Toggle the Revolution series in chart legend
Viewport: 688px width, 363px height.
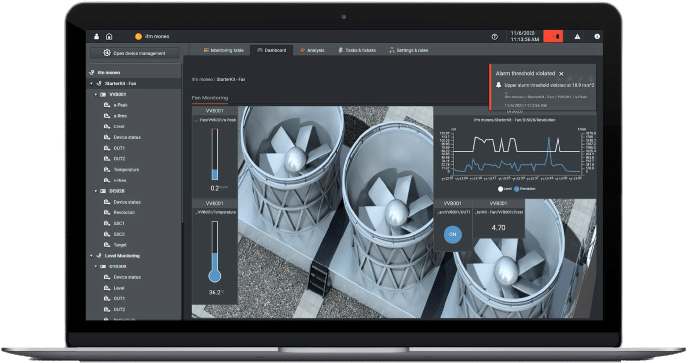click(x=525, y=189)
